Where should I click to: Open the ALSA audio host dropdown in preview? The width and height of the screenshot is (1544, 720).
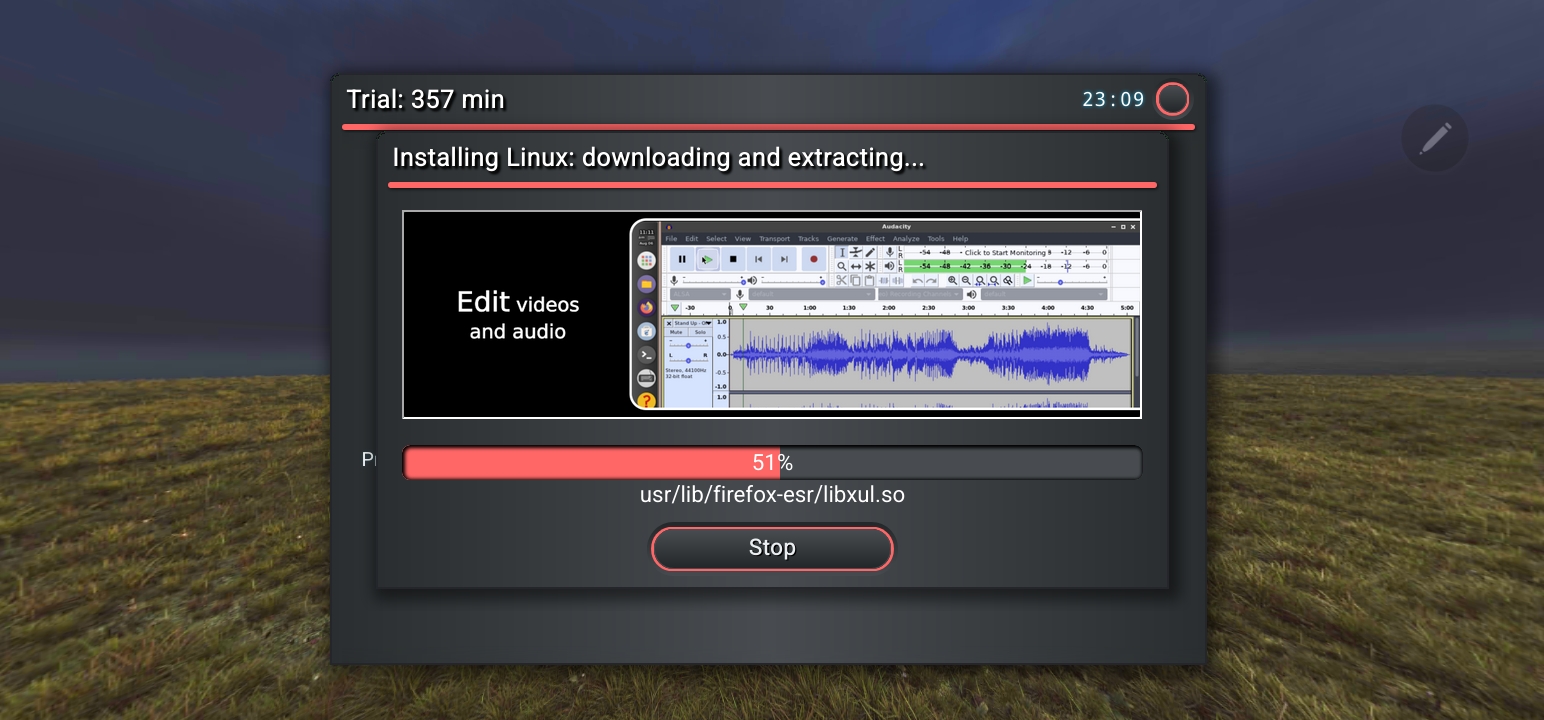(700, 294)
